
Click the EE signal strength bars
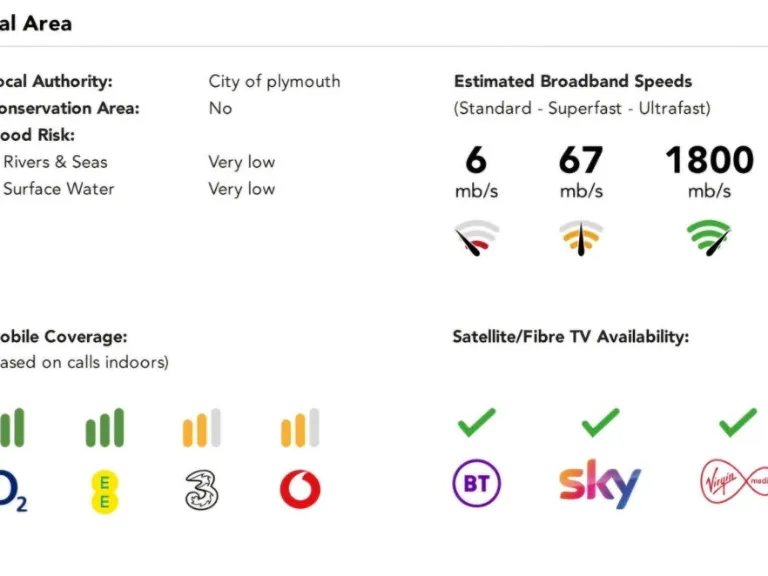point(104,428)
